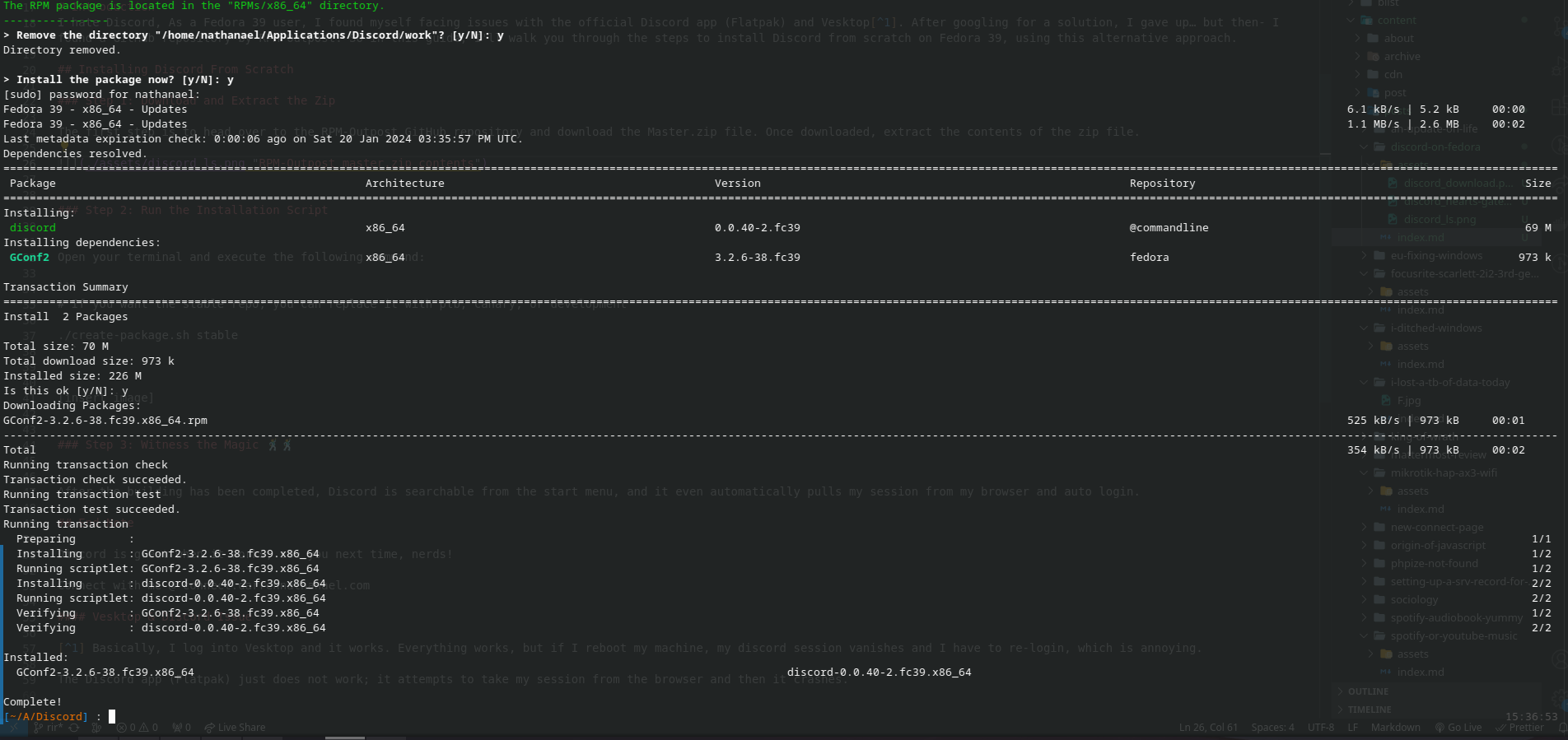Open the git branch picker labeled rir*
Image resolution: width=1568 pixels, height=740 pixels.
[x=49, y=728]
